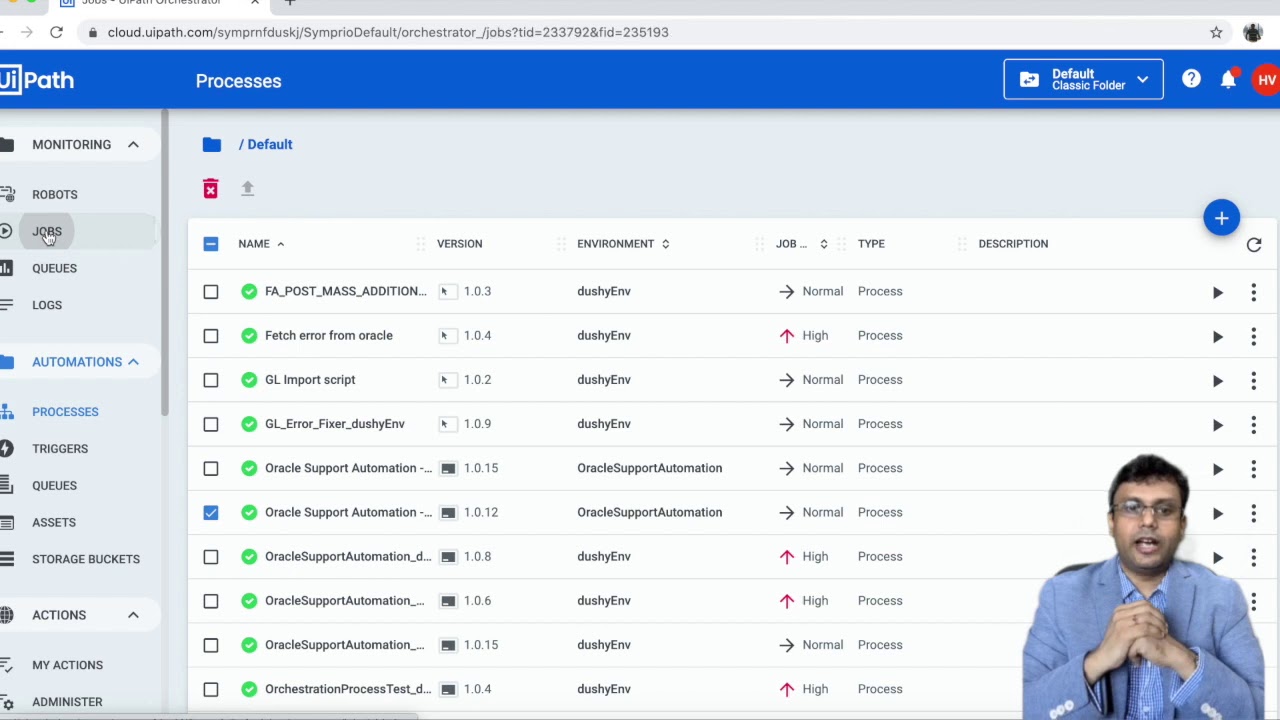Click the site lock icon in address bar
Viewport: 1280px width, 720px height.
(92, 32)
